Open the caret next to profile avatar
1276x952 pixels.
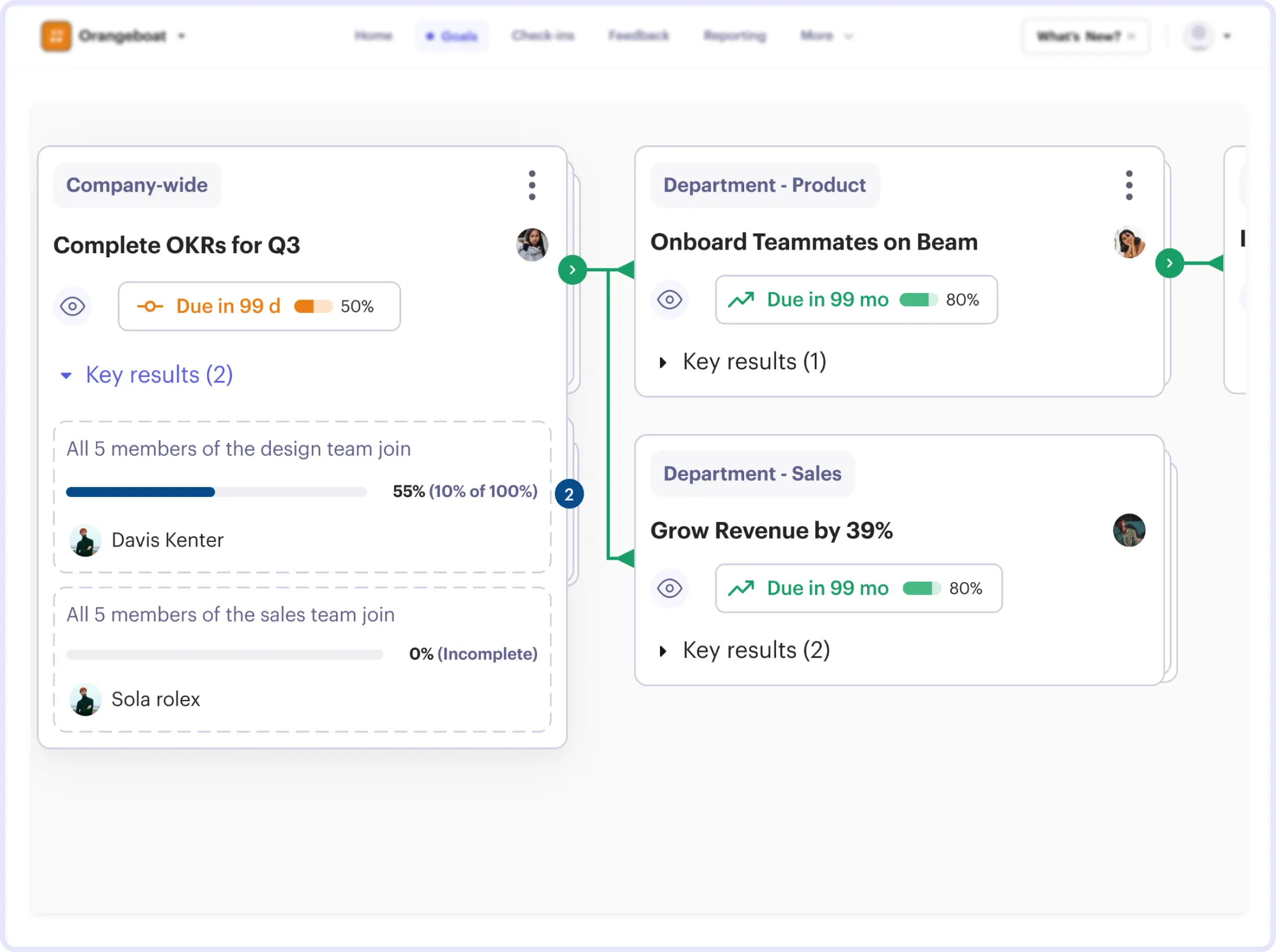(1227, 36)
